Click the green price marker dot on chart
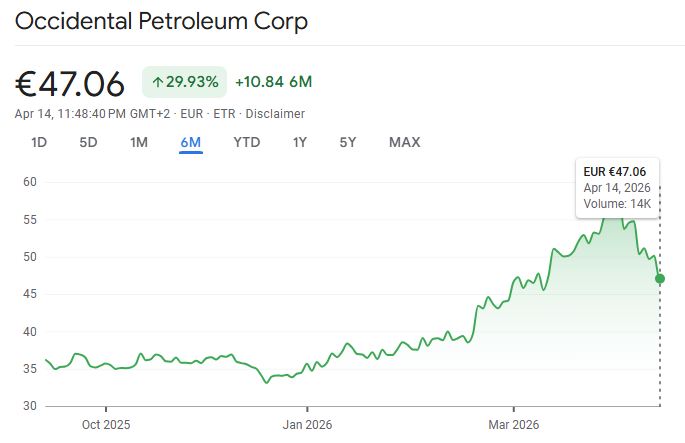This screenshot has height=443, width=685. [660, 278]
